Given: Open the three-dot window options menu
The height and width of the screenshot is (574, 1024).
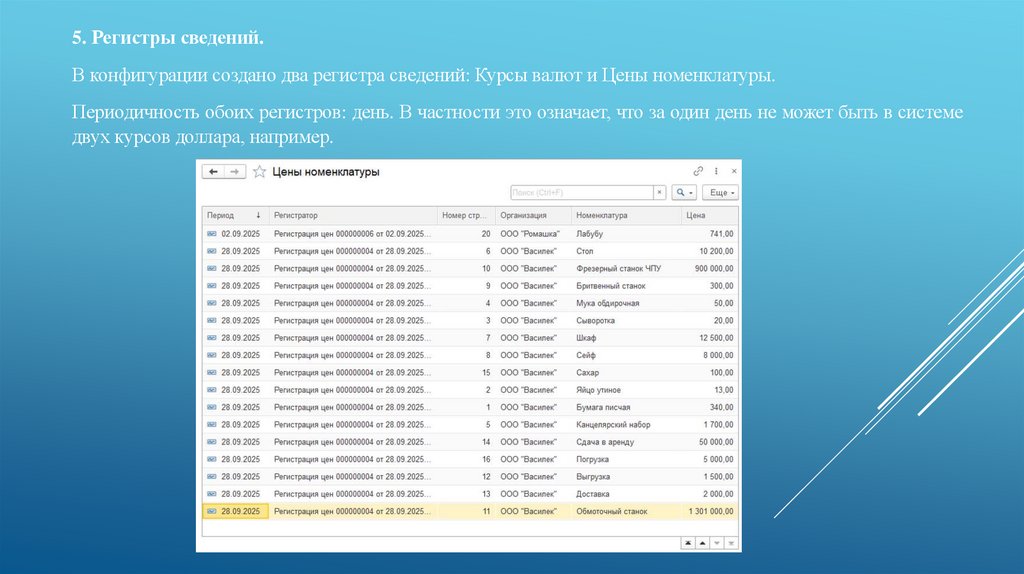Looking at the screenshot, I should tap(716, 171).
